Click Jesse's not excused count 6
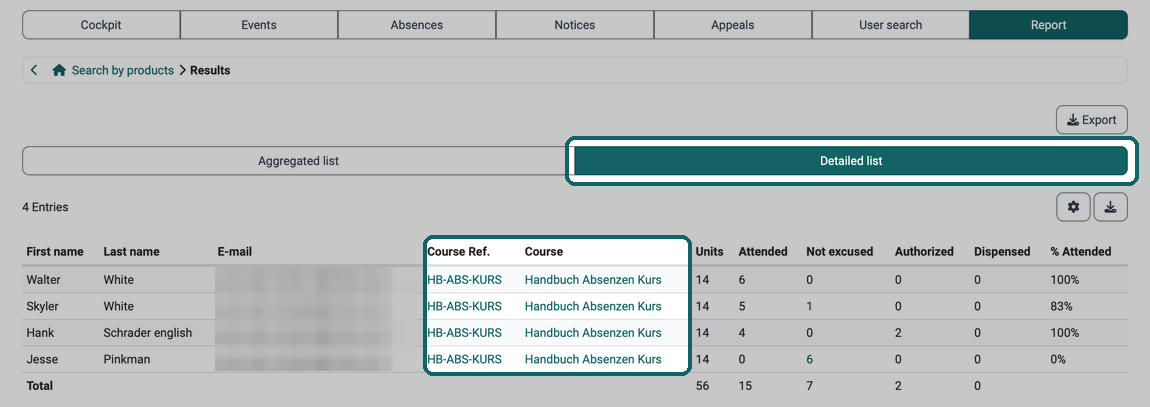This screenshot has height=407, width=1150. coord(810,359)
